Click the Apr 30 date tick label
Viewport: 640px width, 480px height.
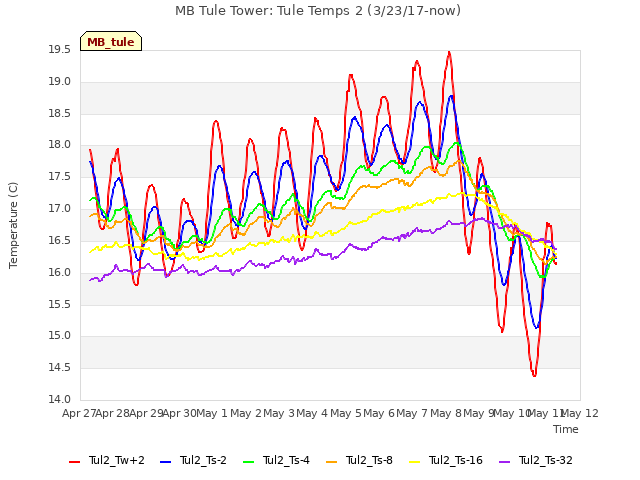[x=179, y=413]
